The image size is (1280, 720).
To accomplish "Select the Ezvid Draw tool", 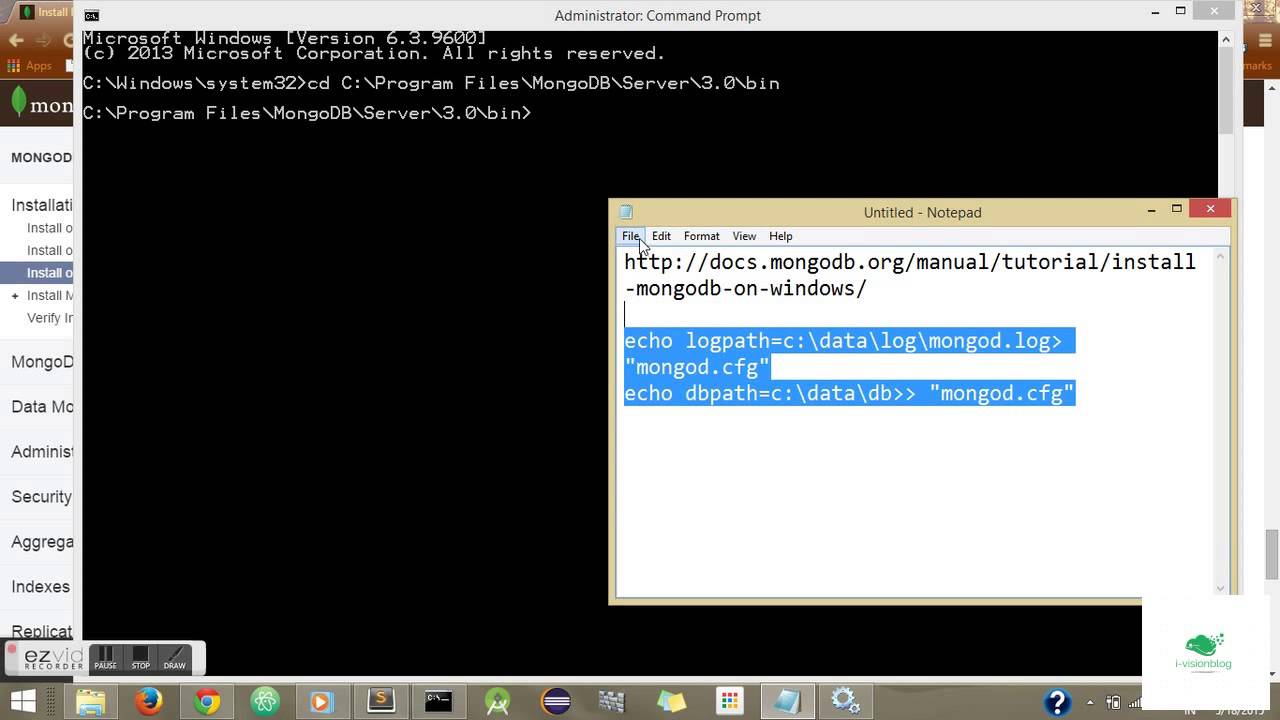I will 175,658.
